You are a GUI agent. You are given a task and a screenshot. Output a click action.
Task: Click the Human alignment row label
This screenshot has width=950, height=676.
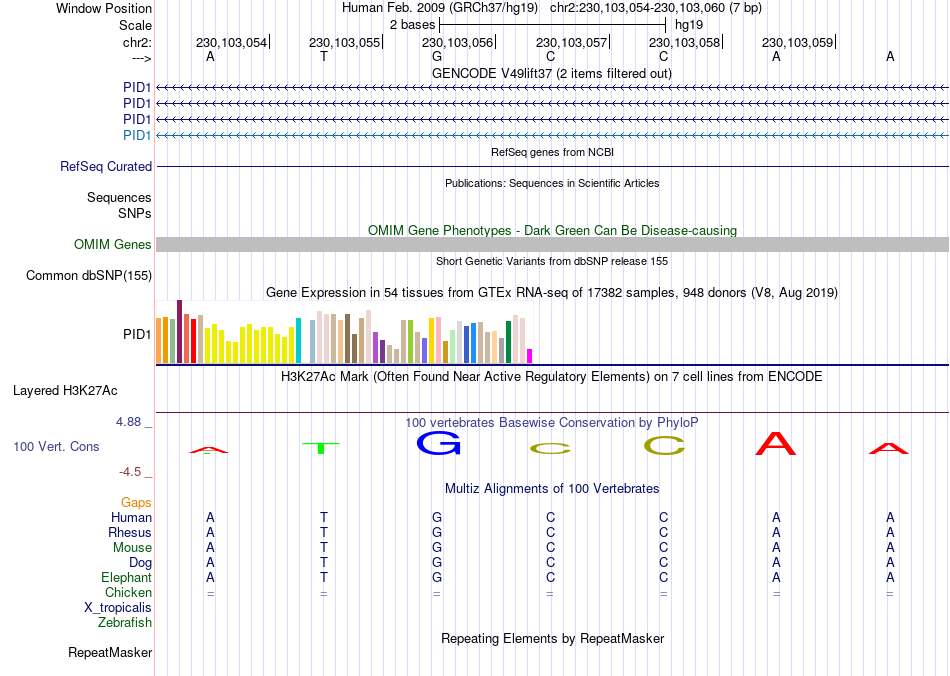131,517
